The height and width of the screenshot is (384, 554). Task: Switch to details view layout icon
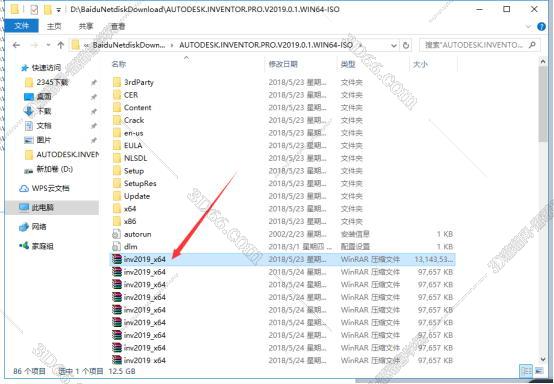(526, 371)
